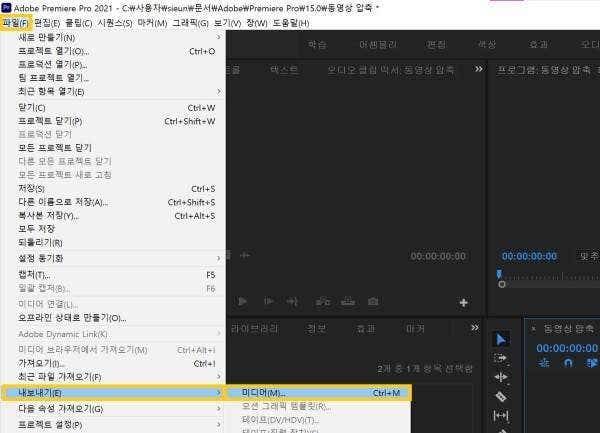Viewport: 600px width, 433px height.
Task: Select the Ripple Edit tool
Action: [501, 378]
